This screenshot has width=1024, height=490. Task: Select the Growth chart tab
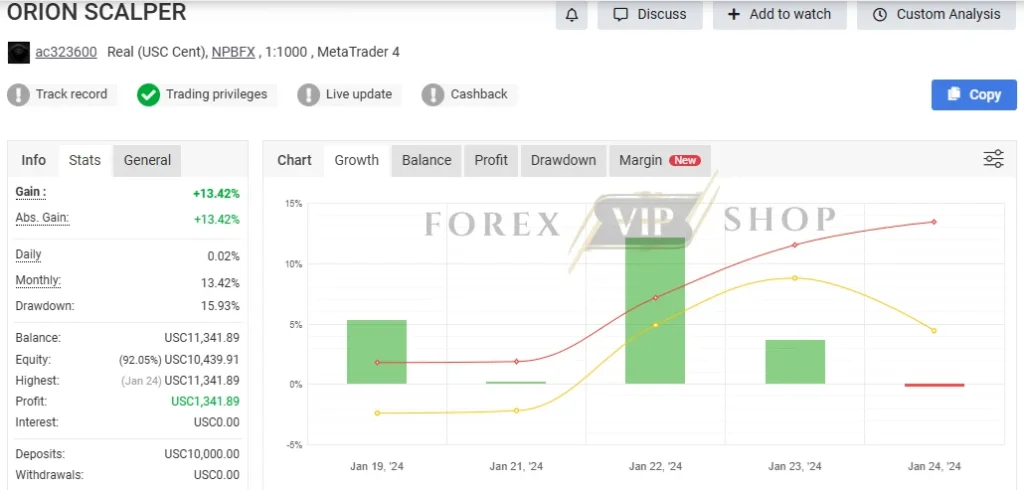357,160
